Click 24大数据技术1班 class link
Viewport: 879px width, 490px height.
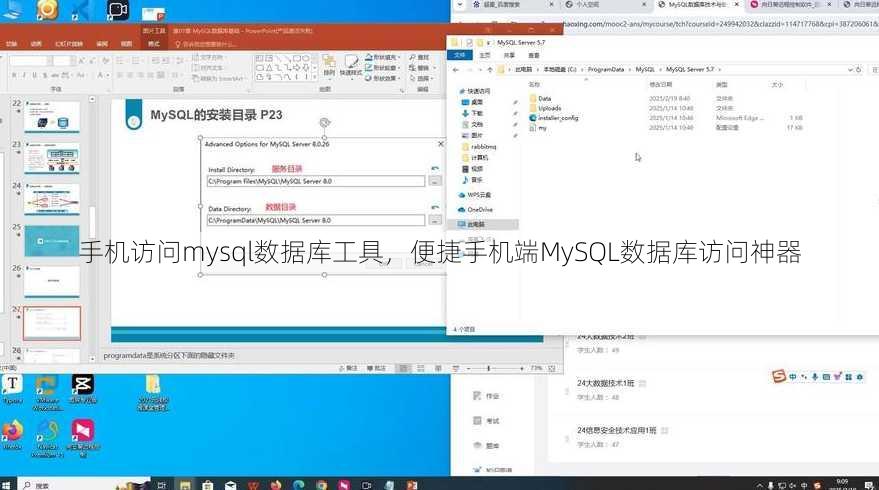(x=605, y=383)
